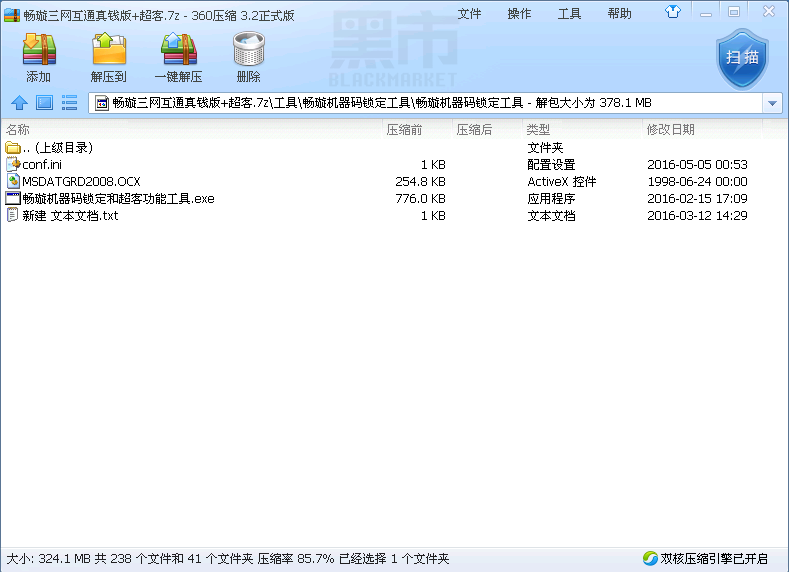Click the 360压缩 app icon in title bar

coord(12,15)
